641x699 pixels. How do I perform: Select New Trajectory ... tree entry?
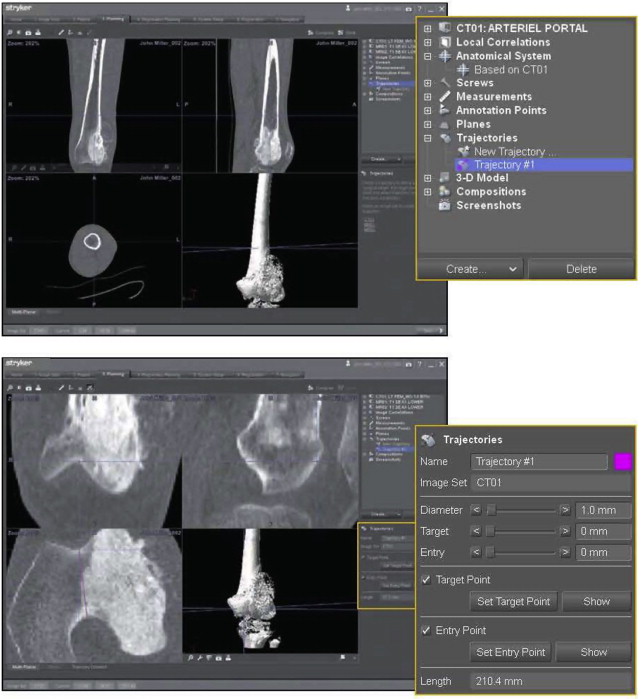[515, 151]
